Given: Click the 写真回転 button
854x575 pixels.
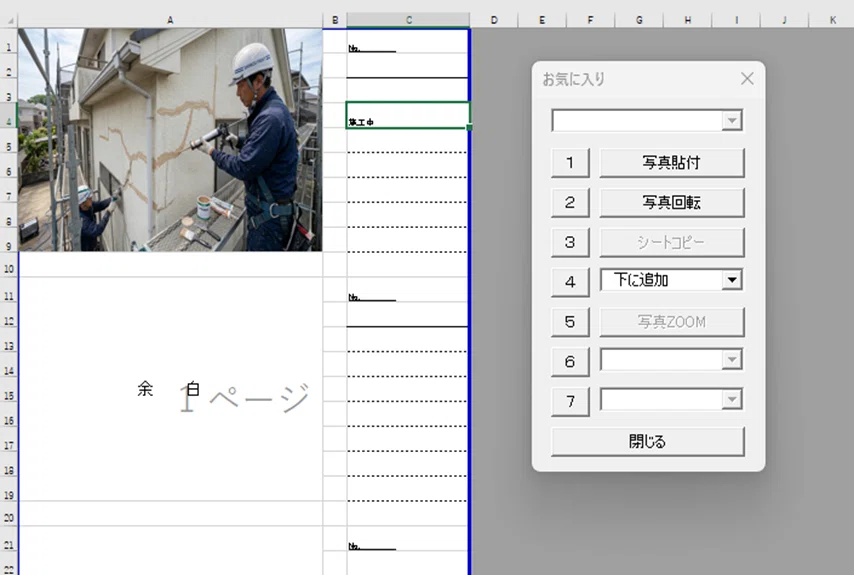Looking at the screenshot, I should pos(672,203).
